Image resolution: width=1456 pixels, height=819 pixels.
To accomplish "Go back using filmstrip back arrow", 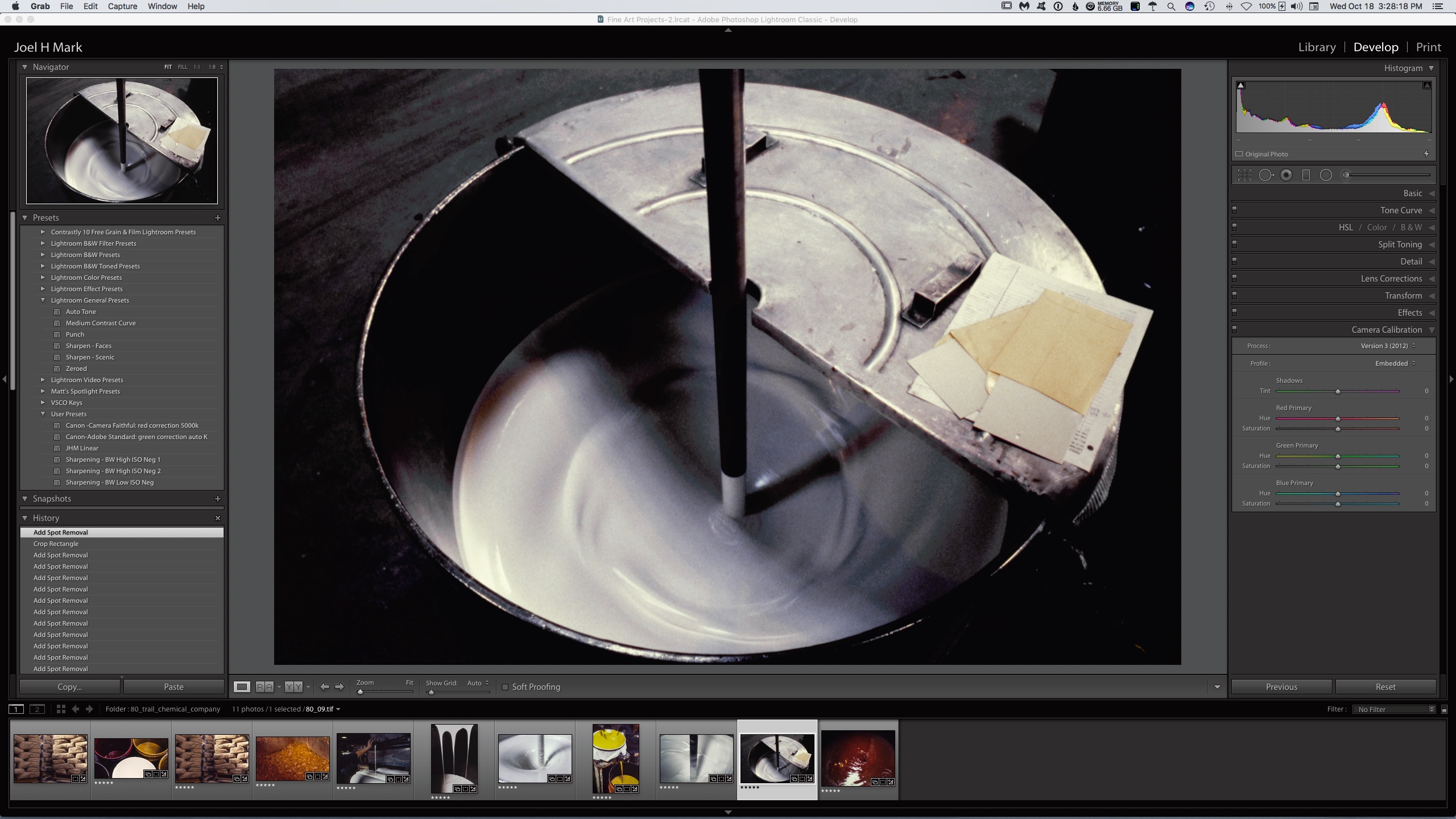I will click(75, 709).
